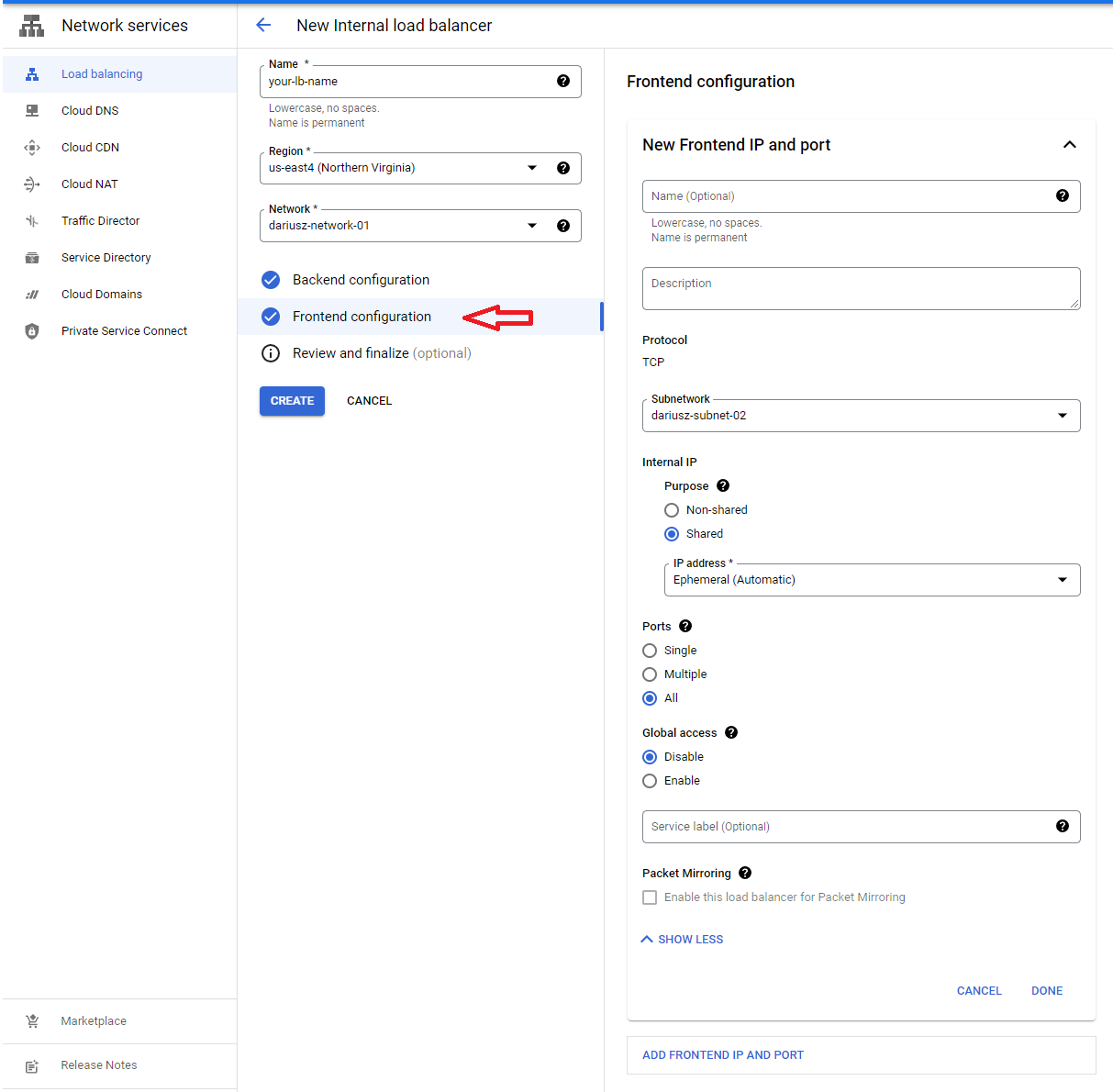Open the Release Notes link
The height and width of the screenshot is (1092, 1113).
pyautogui.click(x=119, y=1065)
